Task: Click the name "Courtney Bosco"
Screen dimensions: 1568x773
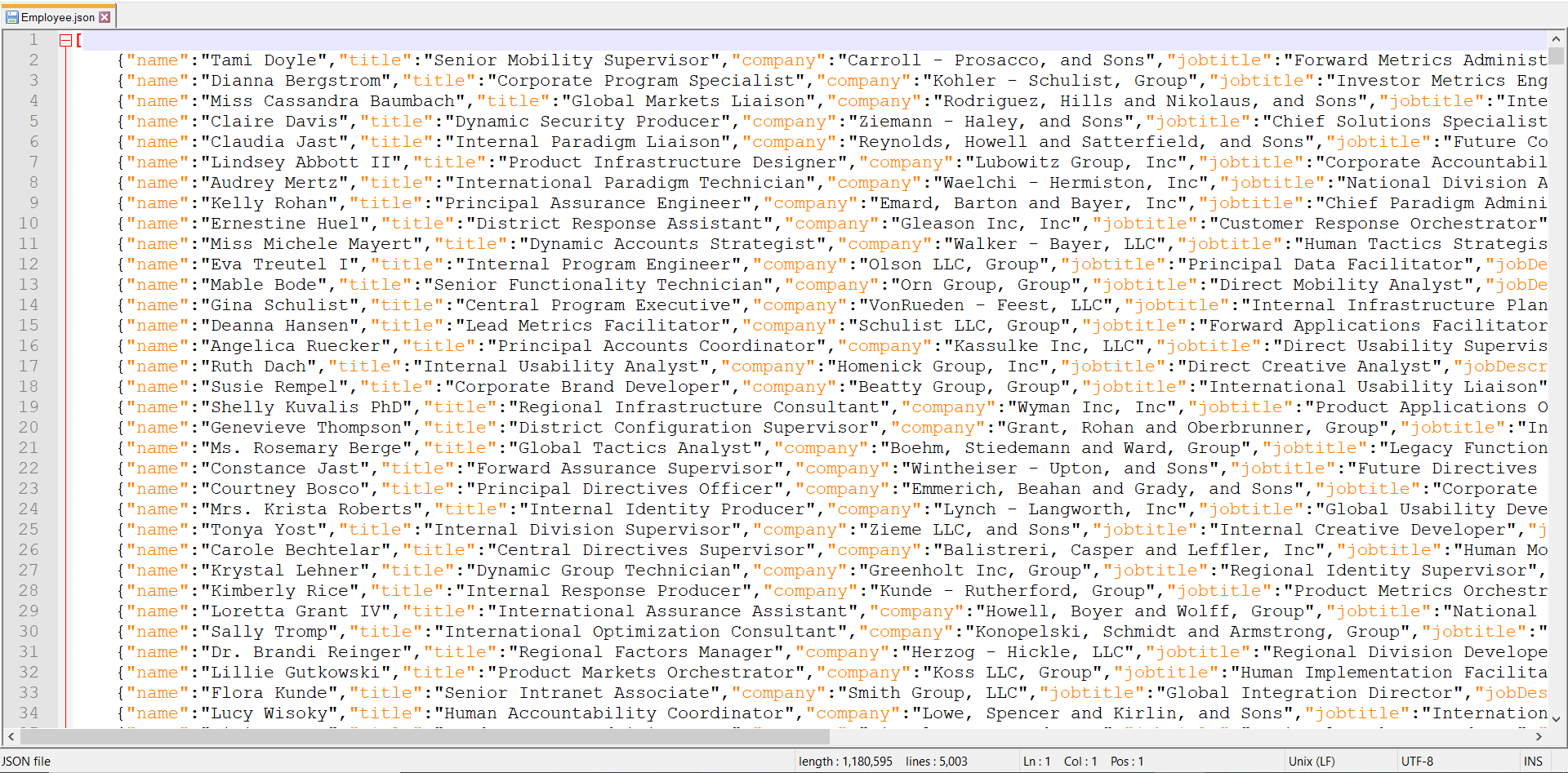Action: [x=284, y=488]
